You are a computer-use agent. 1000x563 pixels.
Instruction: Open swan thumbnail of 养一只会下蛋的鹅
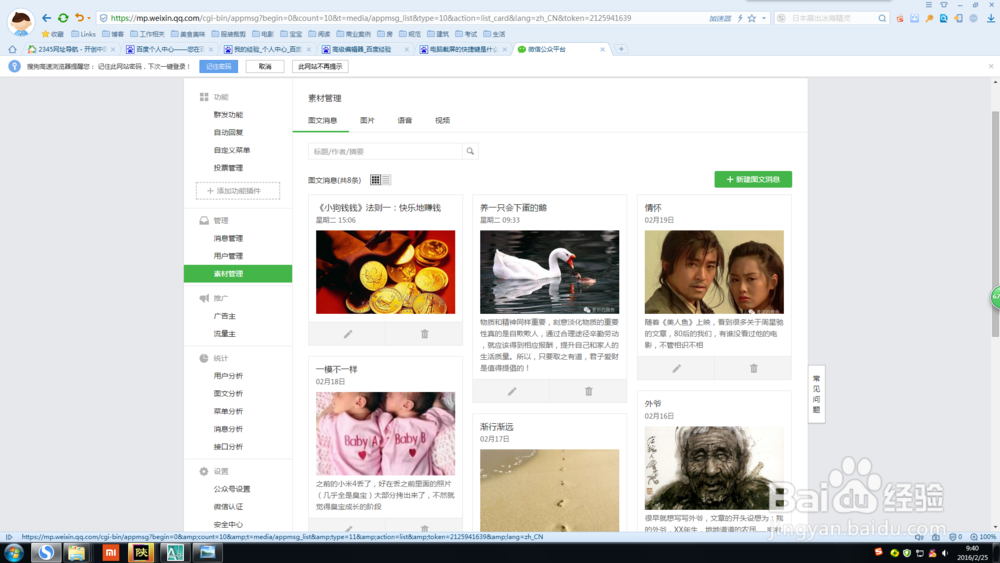click(x=549, y=272)
